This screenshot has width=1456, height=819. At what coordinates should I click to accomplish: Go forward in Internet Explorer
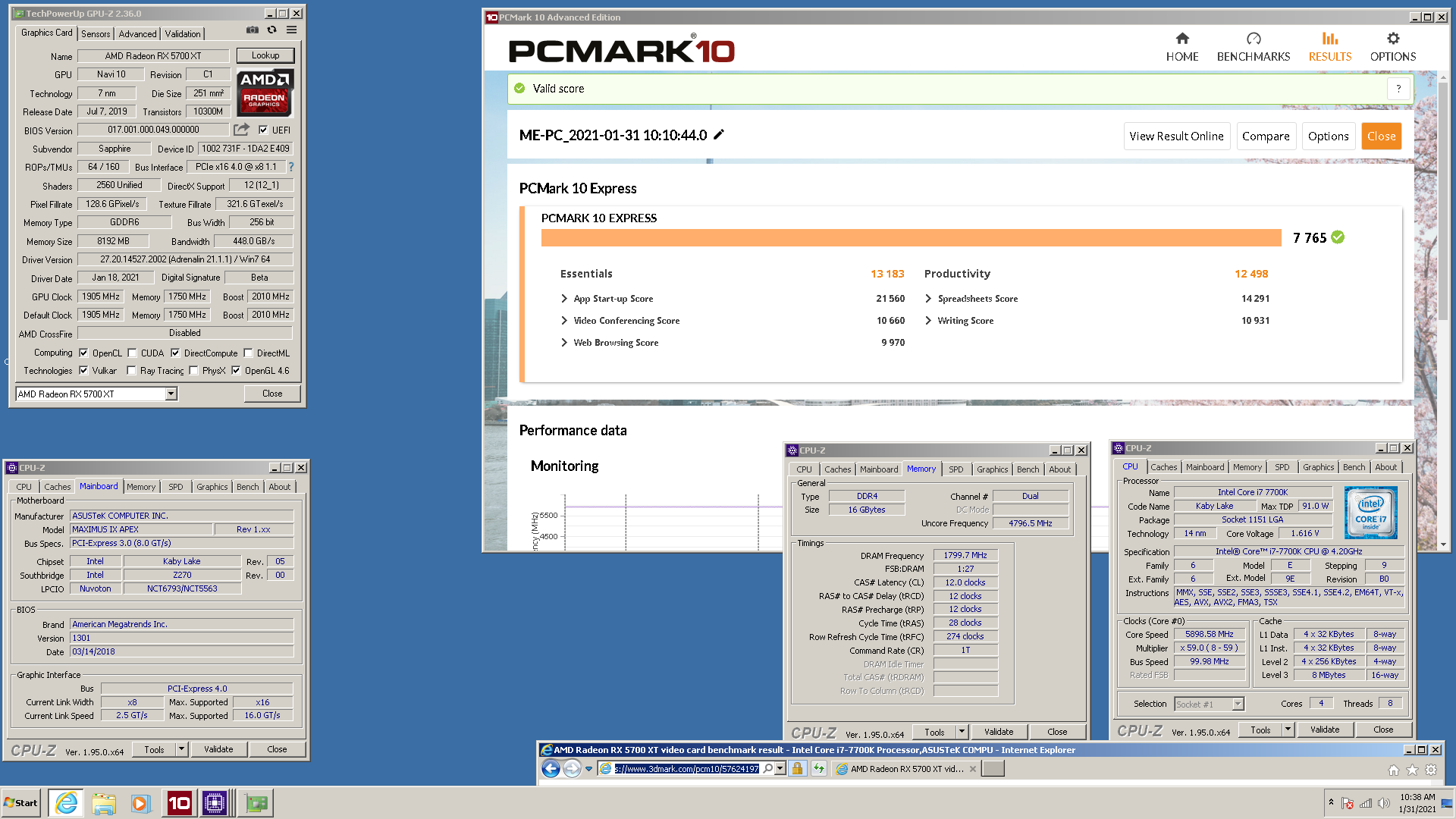coord(572,769)
